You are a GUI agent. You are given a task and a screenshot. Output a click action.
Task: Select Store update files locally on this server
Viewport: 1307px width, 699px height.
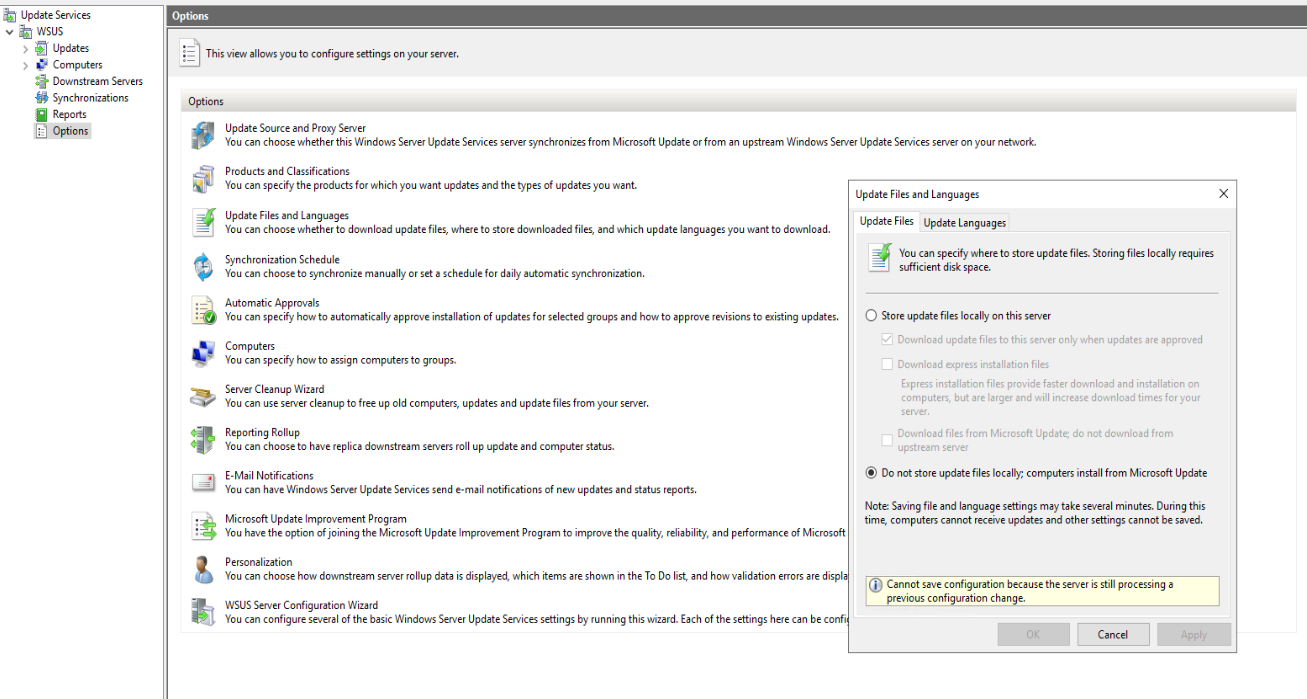coord(871,316)
